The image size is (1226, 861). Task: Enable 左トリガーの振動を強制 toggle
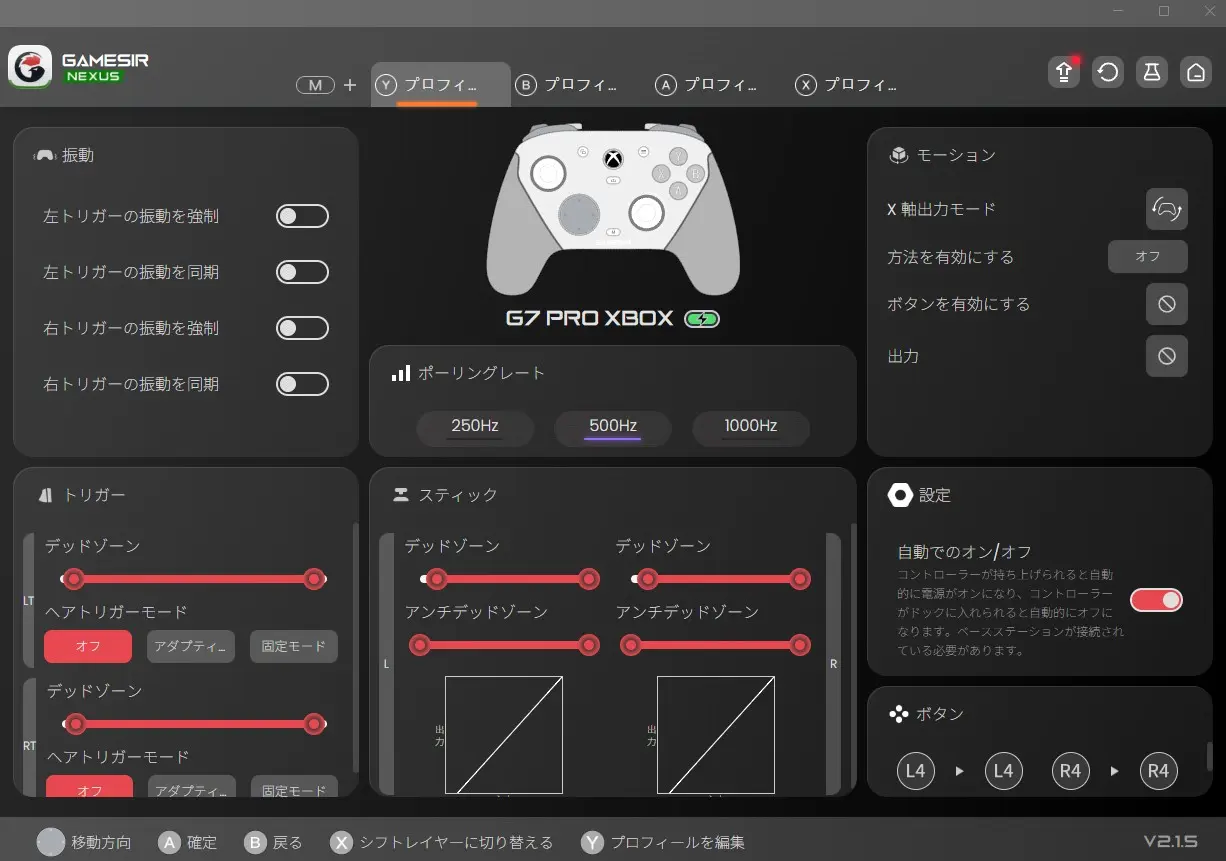click(x=302, y=216)
